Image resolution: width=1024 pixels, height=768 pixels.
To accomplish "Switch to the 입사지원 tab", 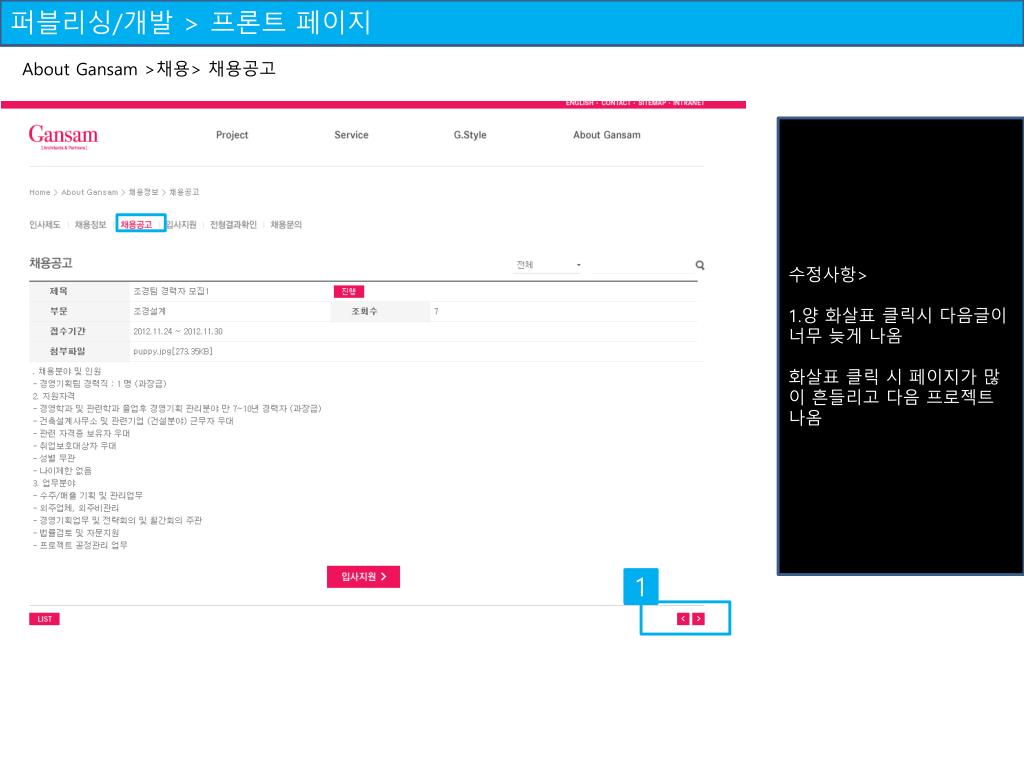I will tap(182, 225).
